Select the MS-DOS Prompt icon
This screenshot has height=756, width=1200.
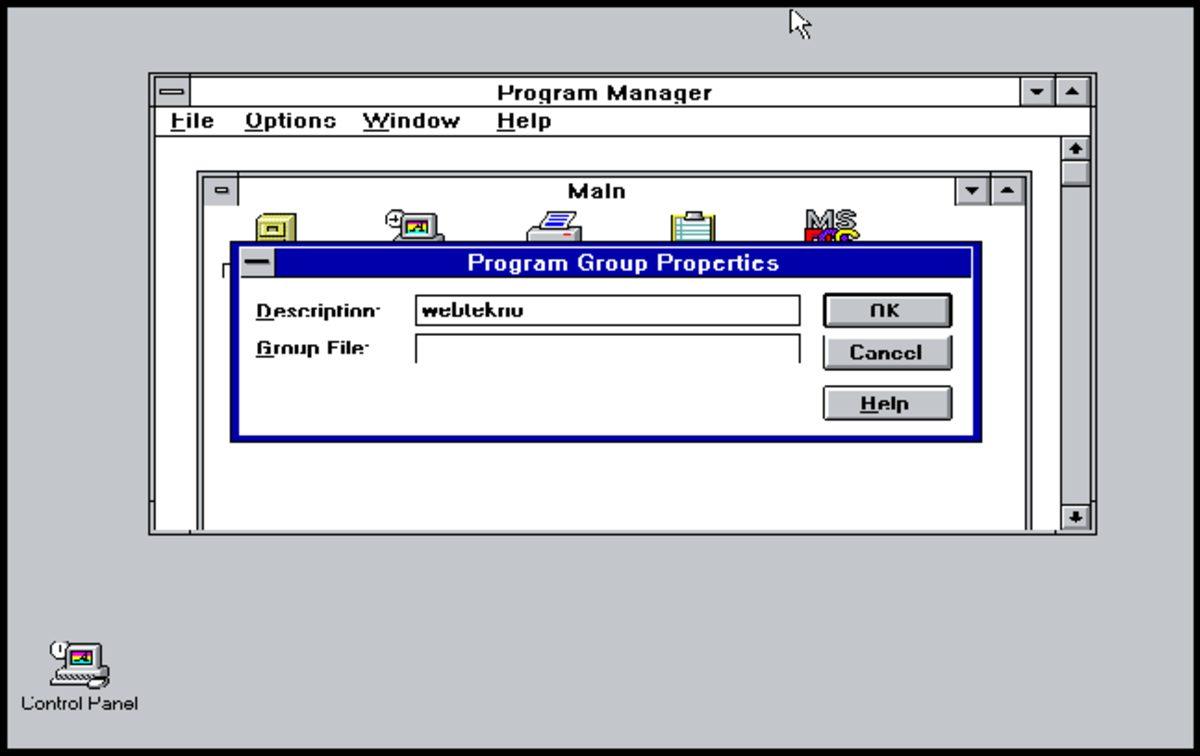(x=831, y=226)
